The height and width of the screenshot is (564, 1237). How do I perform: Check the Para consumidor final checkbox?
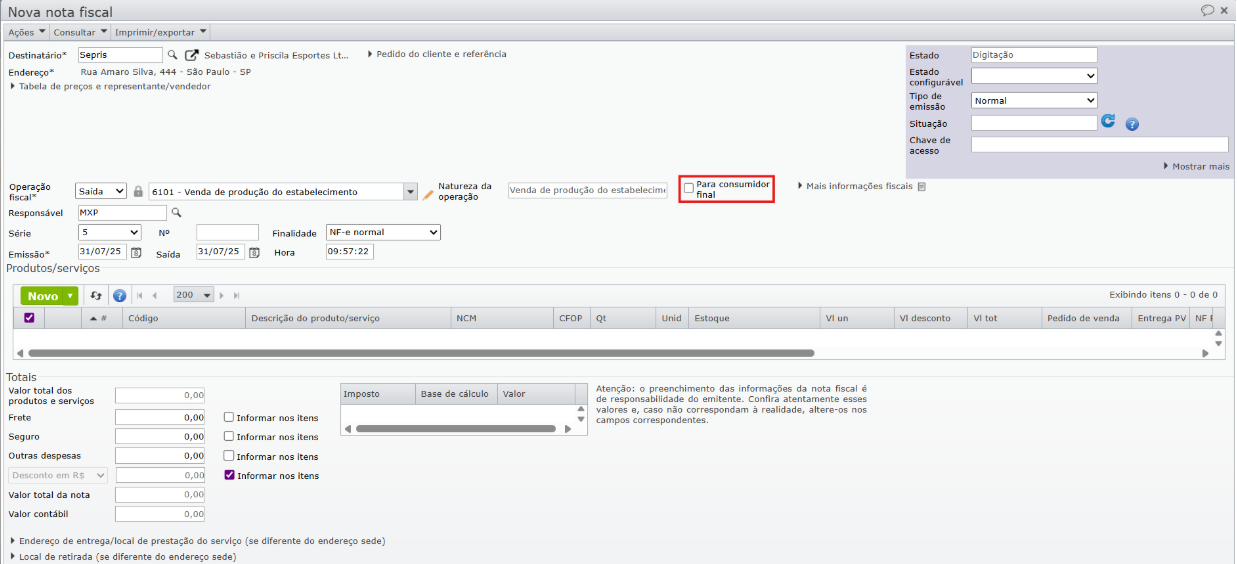click(x=689, y=188)
